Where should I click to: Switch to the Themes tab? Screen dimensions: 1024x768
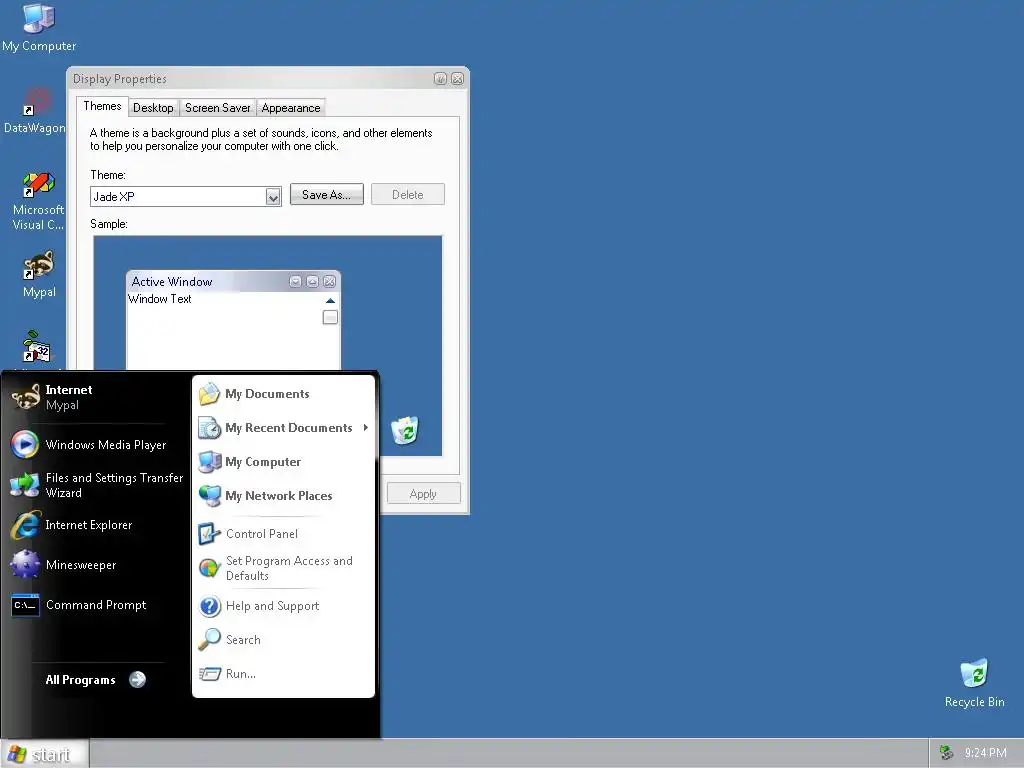point(102,106)
